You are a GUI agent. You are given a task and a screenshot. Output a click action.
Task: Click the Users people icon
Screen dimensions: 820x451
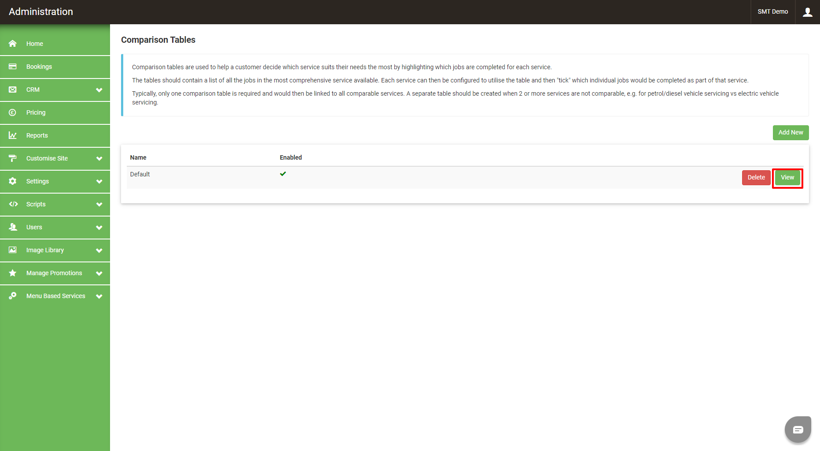13,227
